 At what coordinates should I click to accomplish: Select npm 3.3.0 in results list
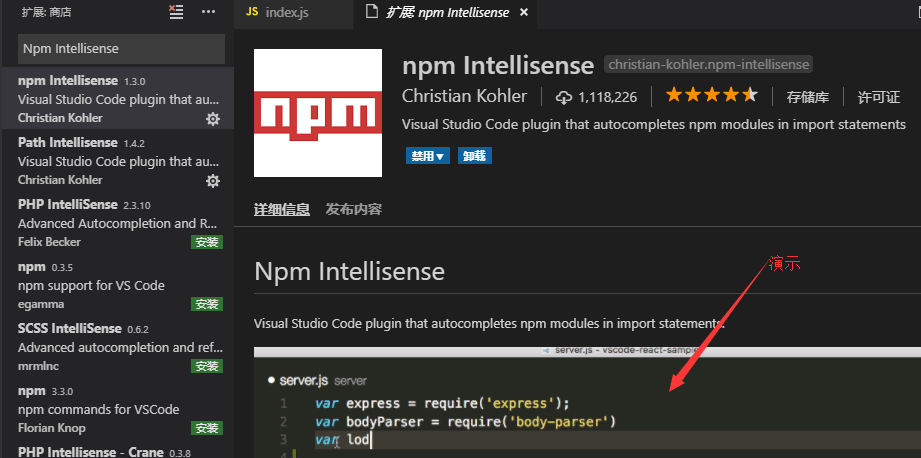coord(117,409)
